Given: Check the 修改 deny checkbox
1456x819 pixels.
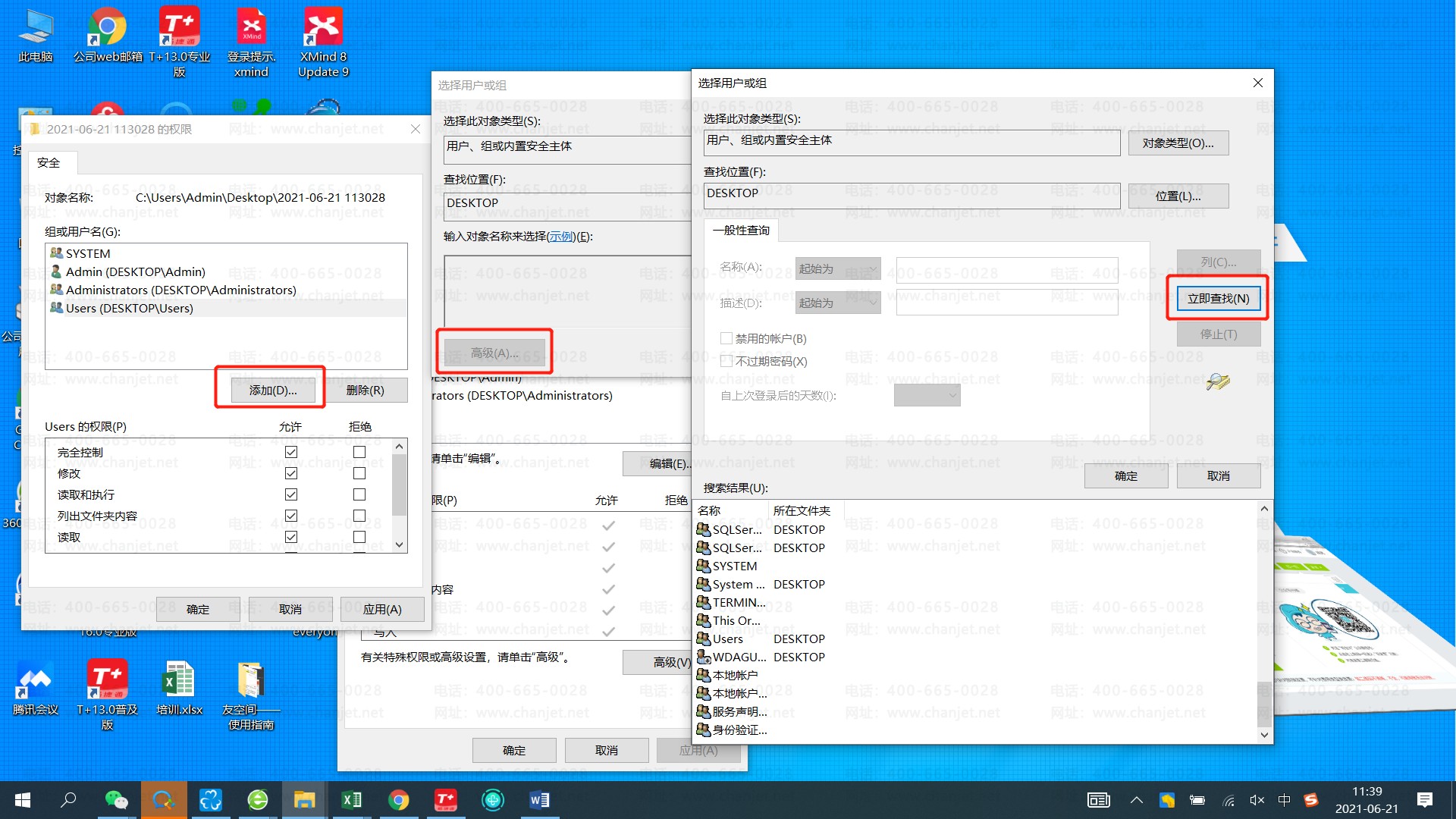Looking at the screenshot, I should 359,473.
